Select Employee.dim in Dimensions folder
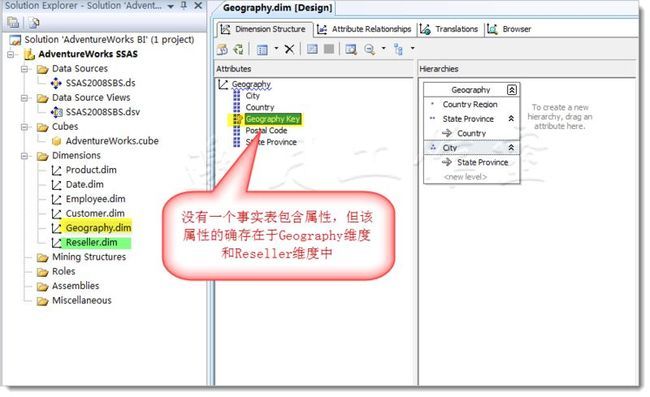The image size is (650, 397). pos(95,199)
